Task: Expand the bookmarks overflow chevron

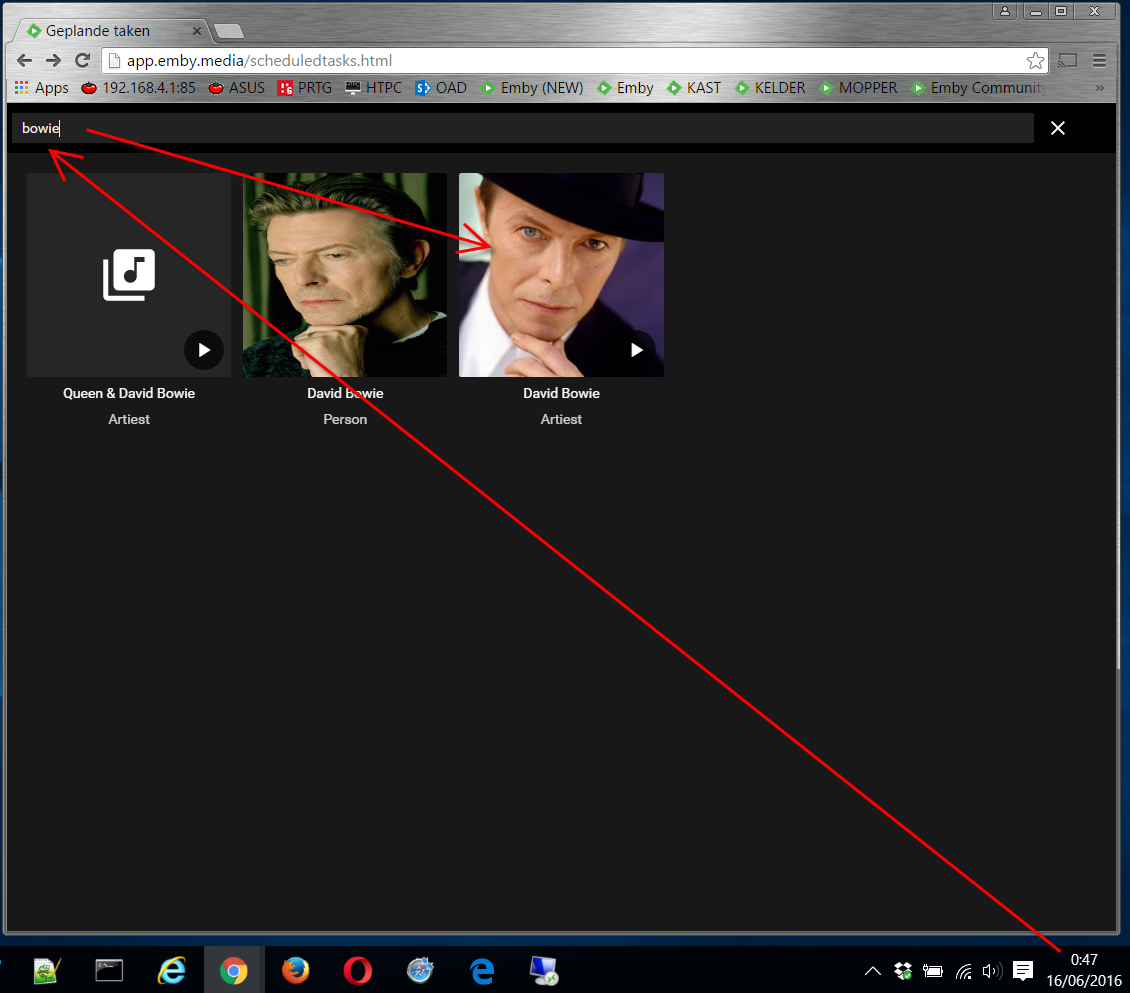Action: point(1100,88)
